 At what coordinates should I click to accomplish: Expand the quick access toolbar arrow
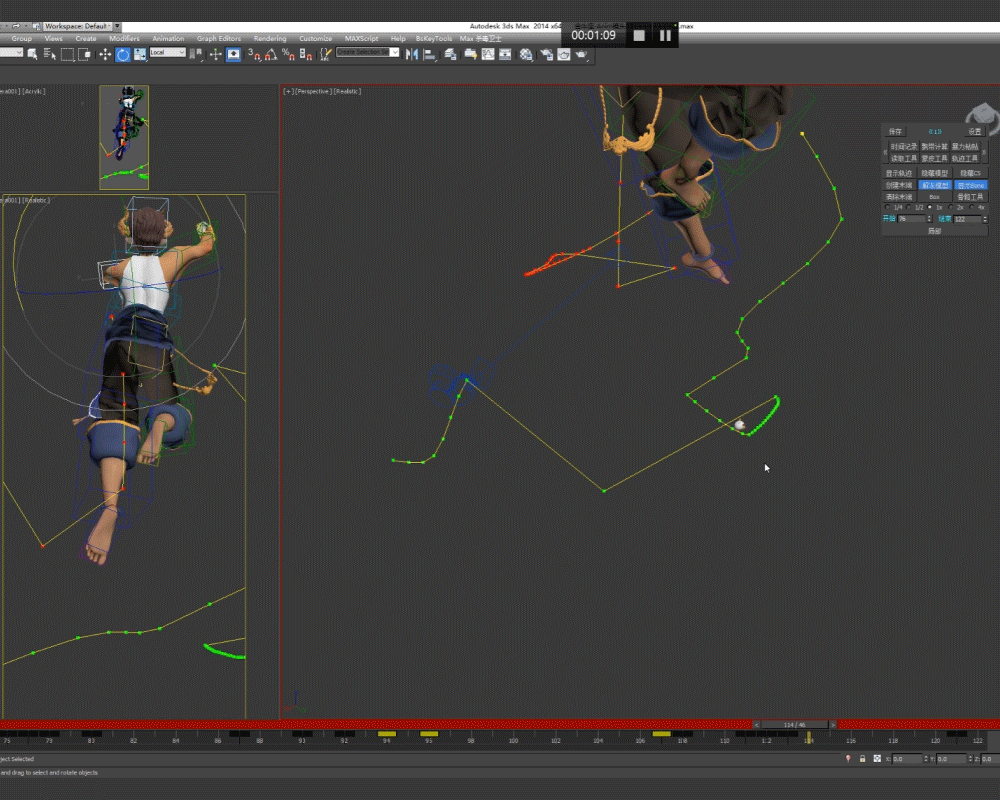click(x=117, y=26)
